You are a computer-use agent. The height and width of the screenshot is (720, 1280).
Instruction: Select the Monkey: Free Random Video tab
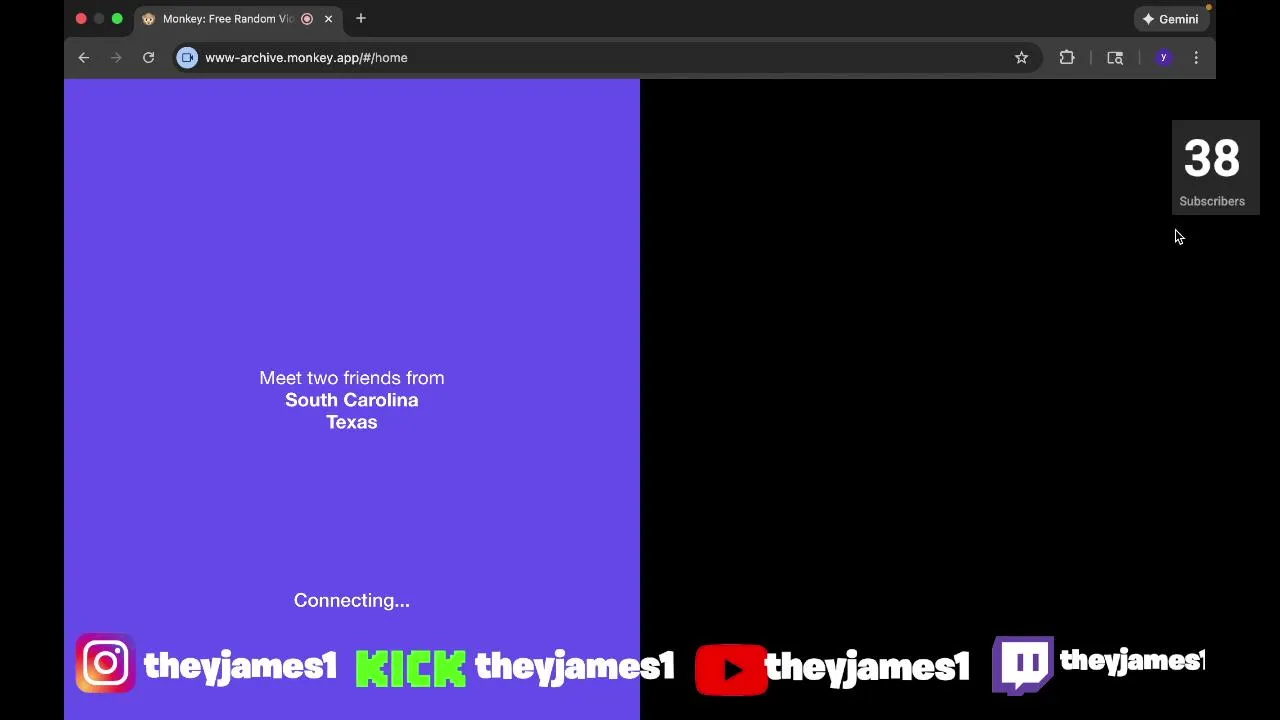(238, 19)
